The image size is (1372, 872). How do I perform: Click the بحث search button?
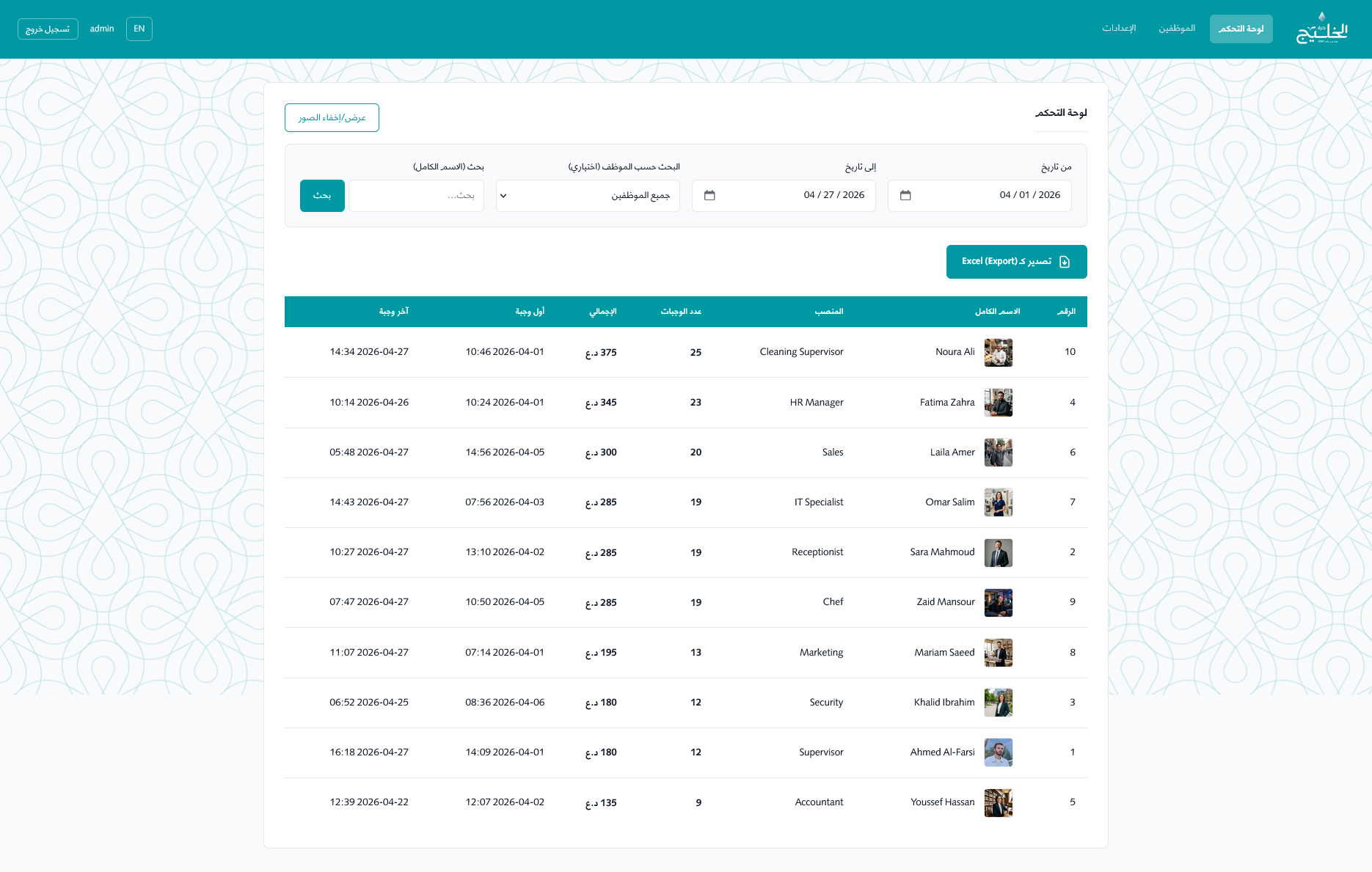point(321,195)
